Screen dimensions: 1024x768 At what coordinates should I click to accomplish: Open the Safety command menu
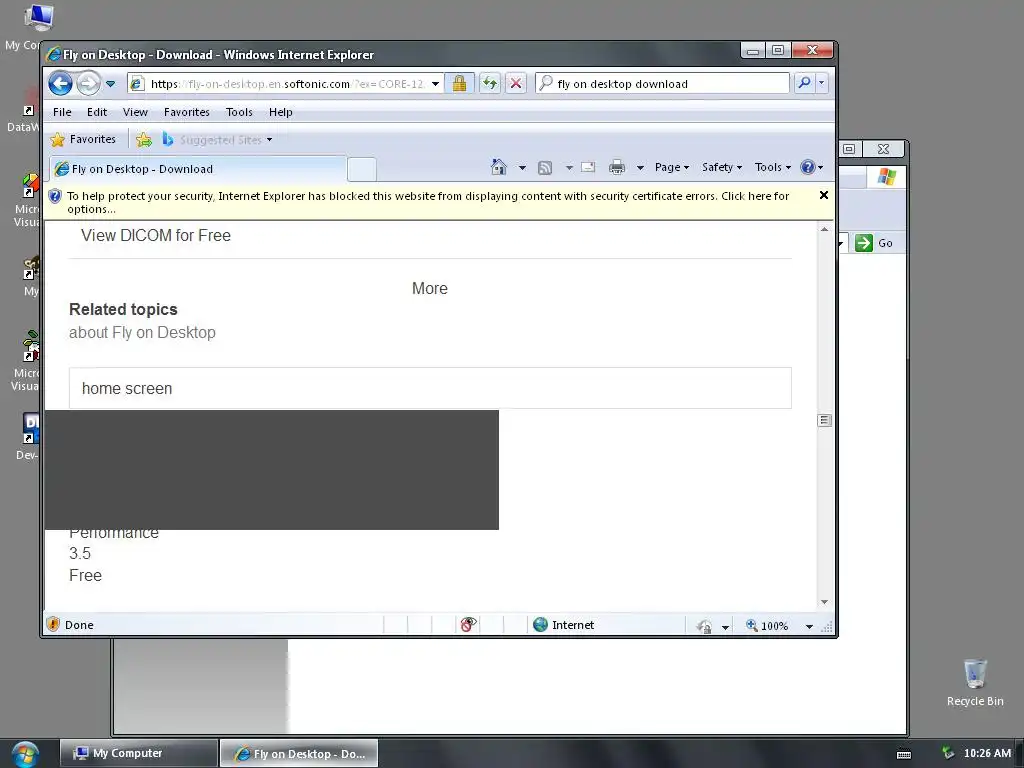coord(722,167)
